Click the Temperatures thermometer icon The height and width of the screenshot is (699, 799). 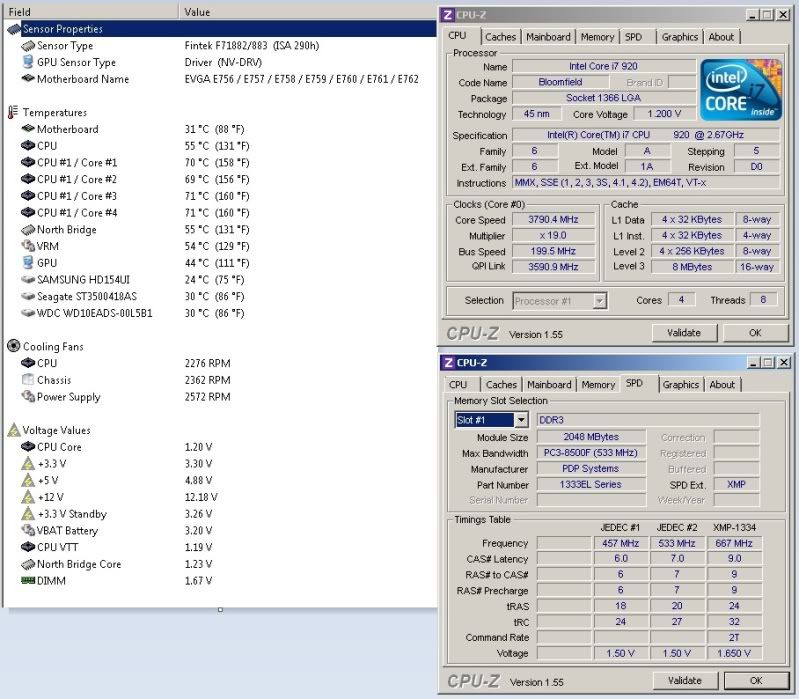coord(13,112)
